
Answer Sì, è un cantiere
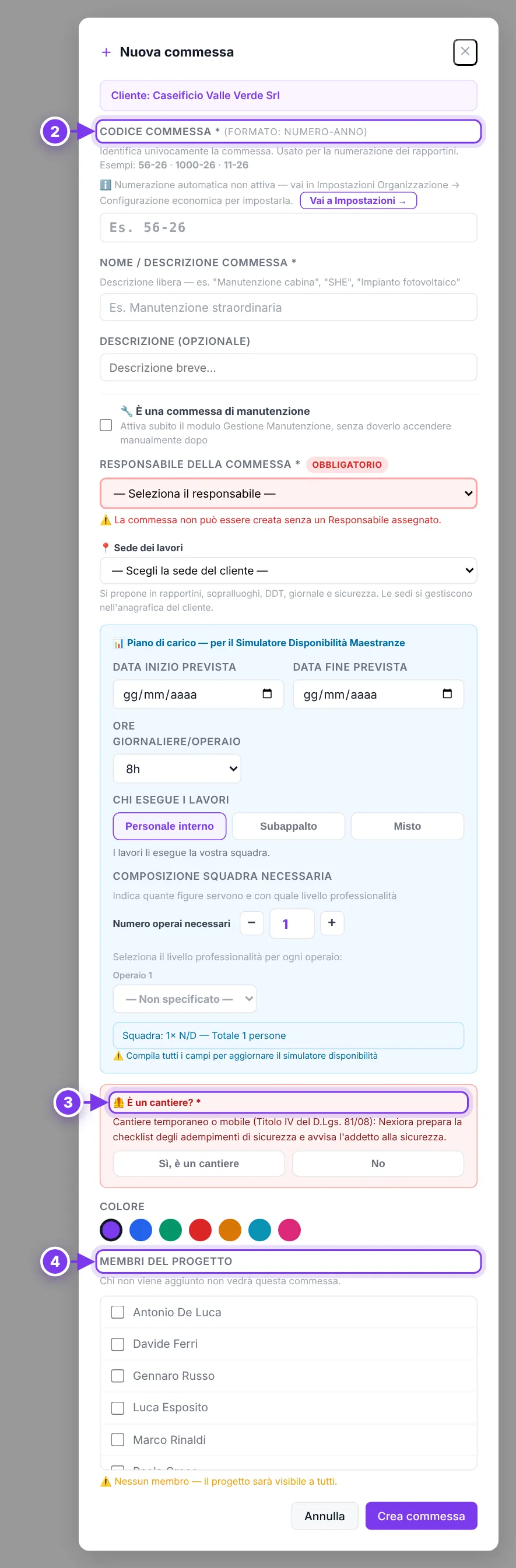pyautogui.click(x=199, y=1163)
